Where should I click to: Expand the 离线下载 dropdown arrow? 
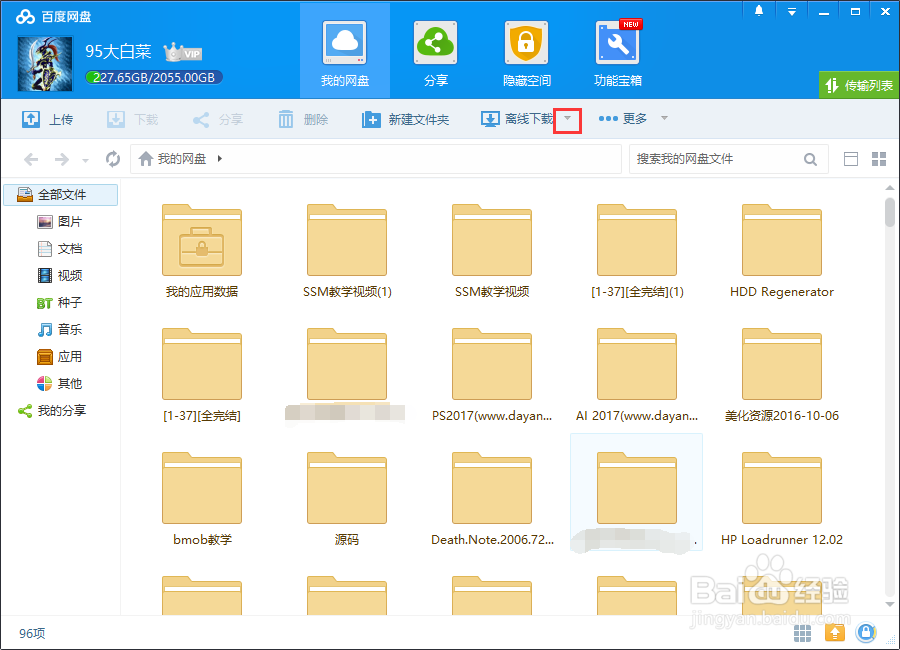pos(568,119)
